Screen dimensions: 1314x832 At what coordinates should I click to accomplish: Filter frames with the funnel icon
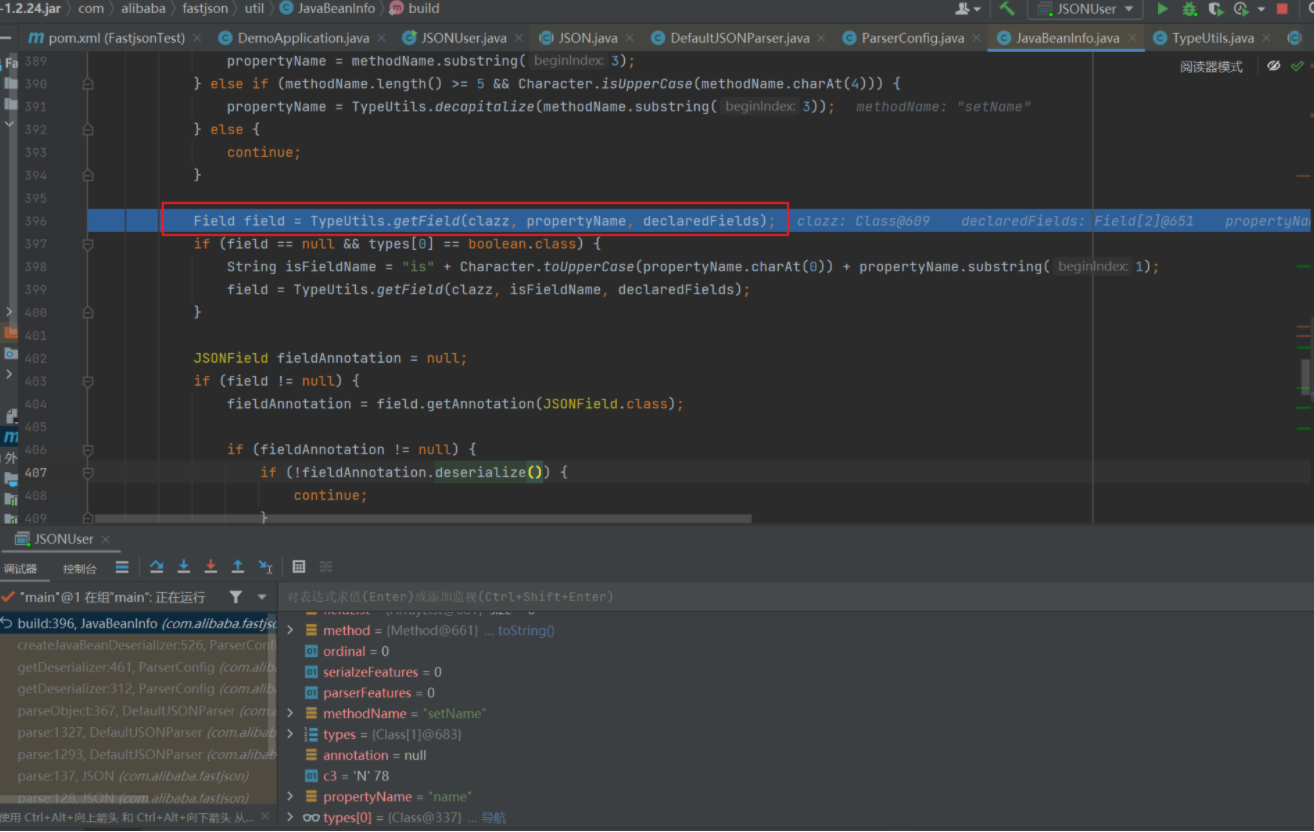pyautogui.click(x=236, y=597)
